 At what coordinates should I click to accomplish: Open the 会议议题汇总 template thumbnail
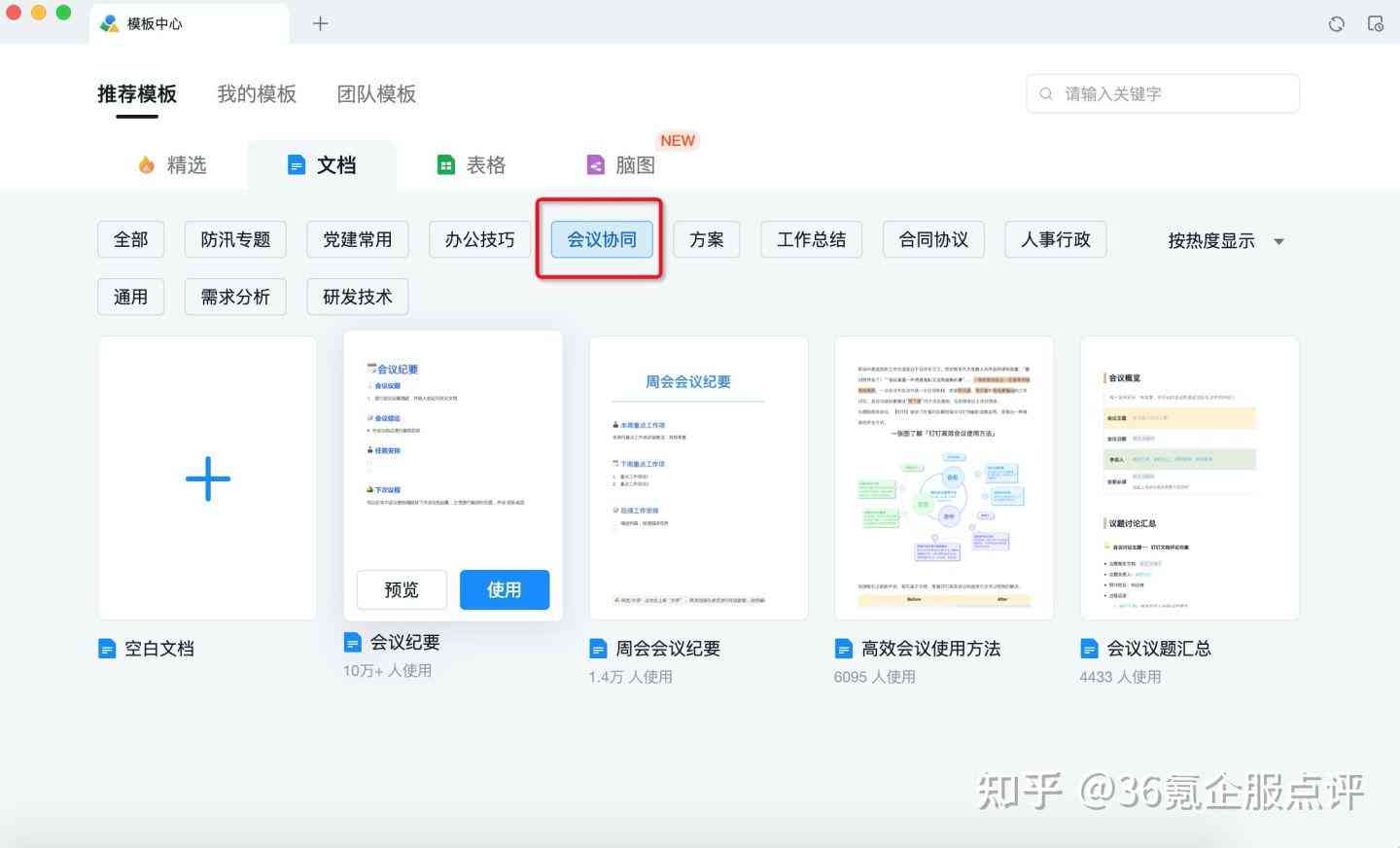pos(1190,478)
